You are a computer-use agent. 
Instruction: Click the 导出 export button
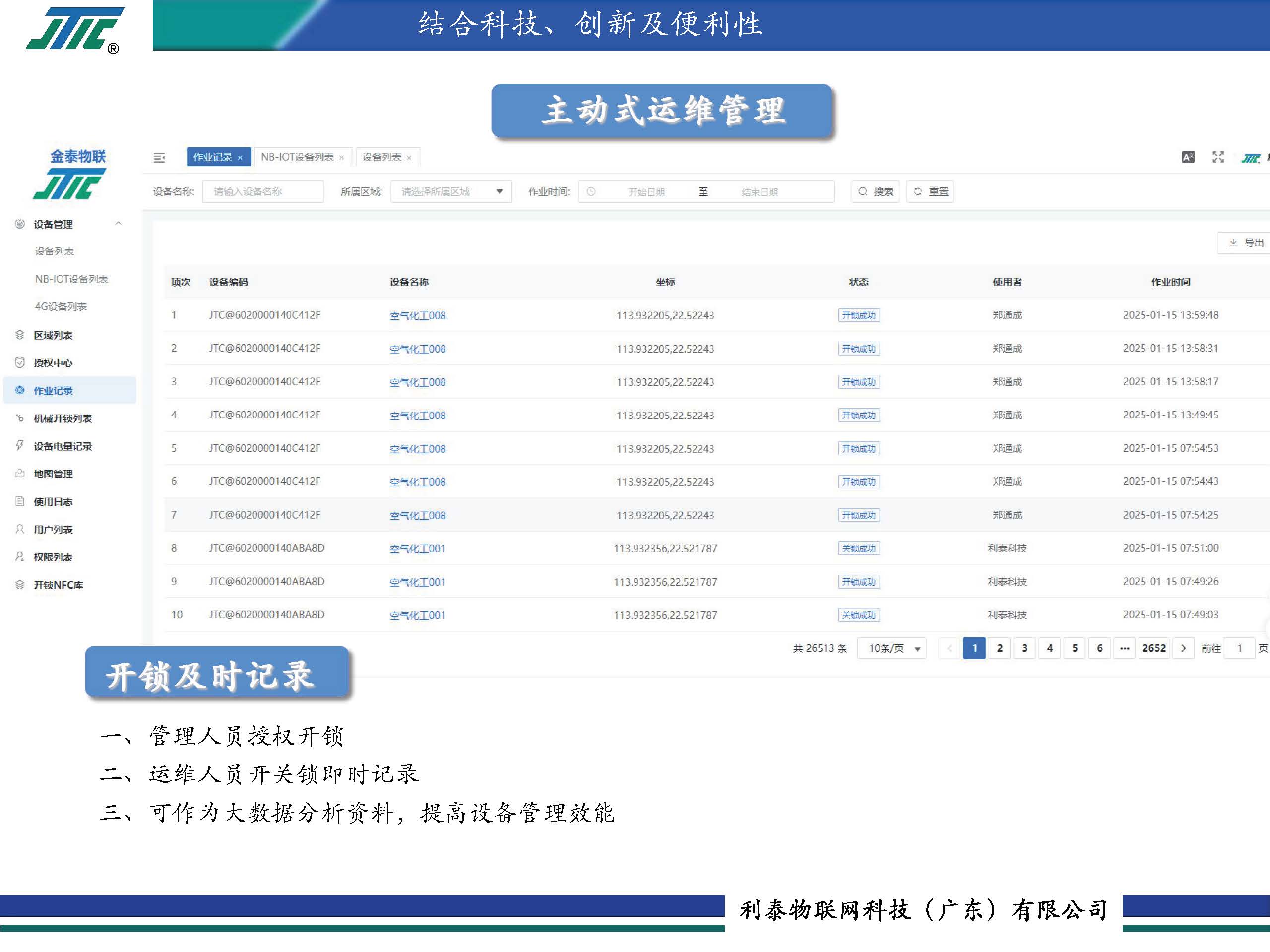(1246, 243)
